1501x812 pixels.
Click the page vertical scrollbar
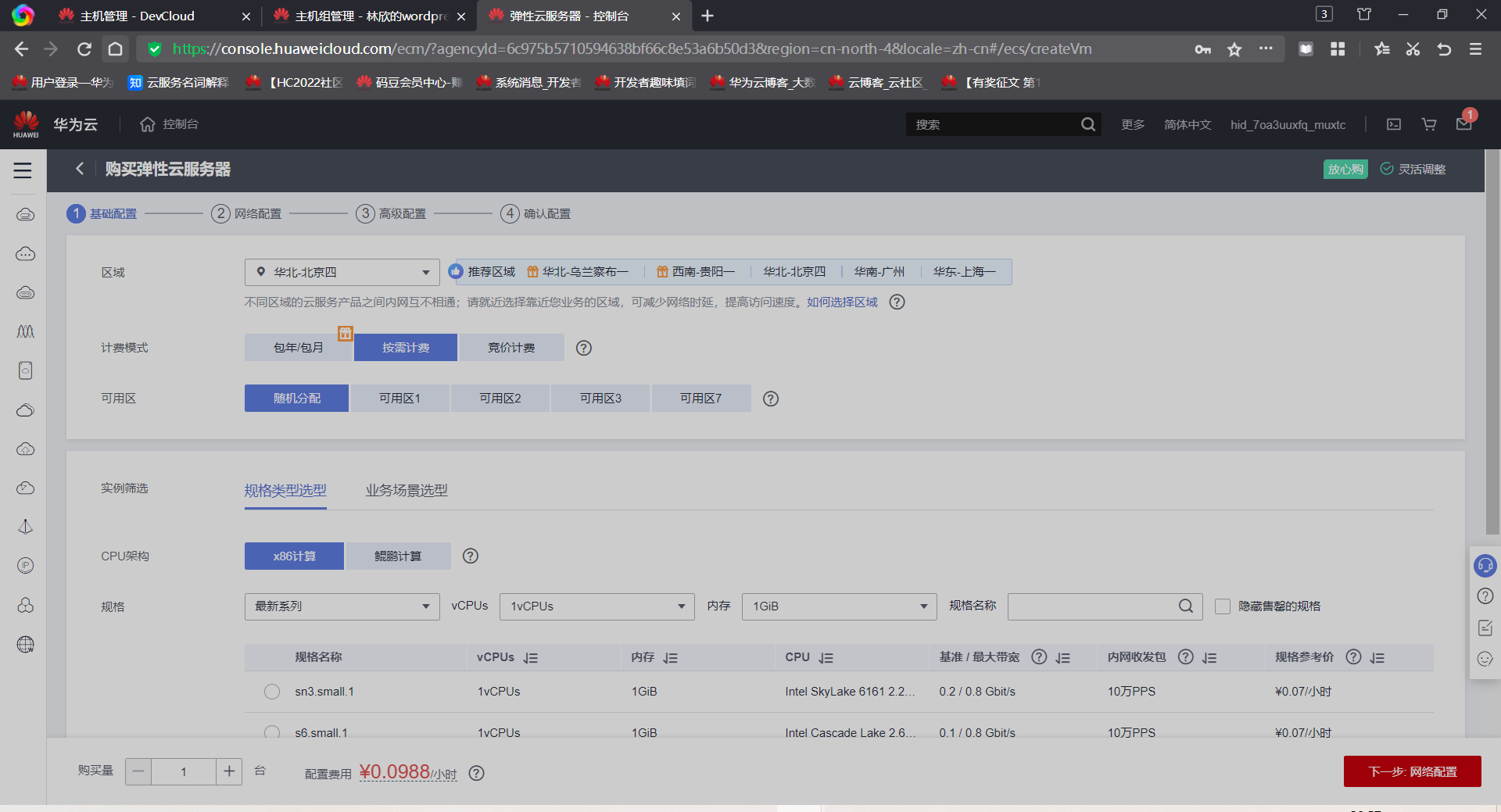[1492, 344]
